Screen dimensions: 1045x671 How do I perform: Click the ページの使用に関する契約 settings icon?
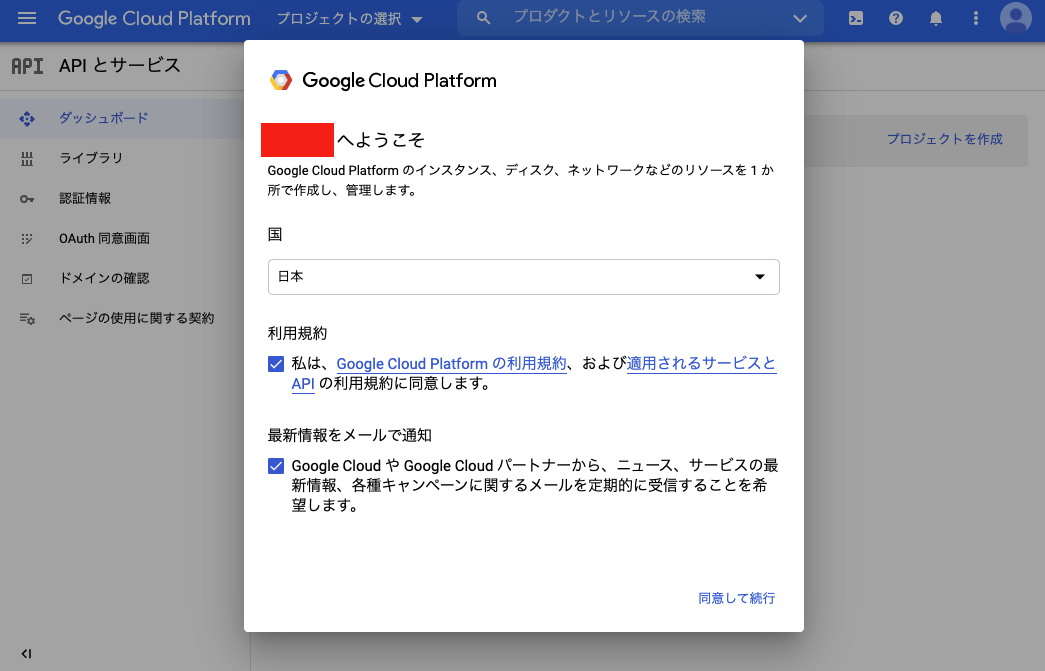[x=27, y=319]
